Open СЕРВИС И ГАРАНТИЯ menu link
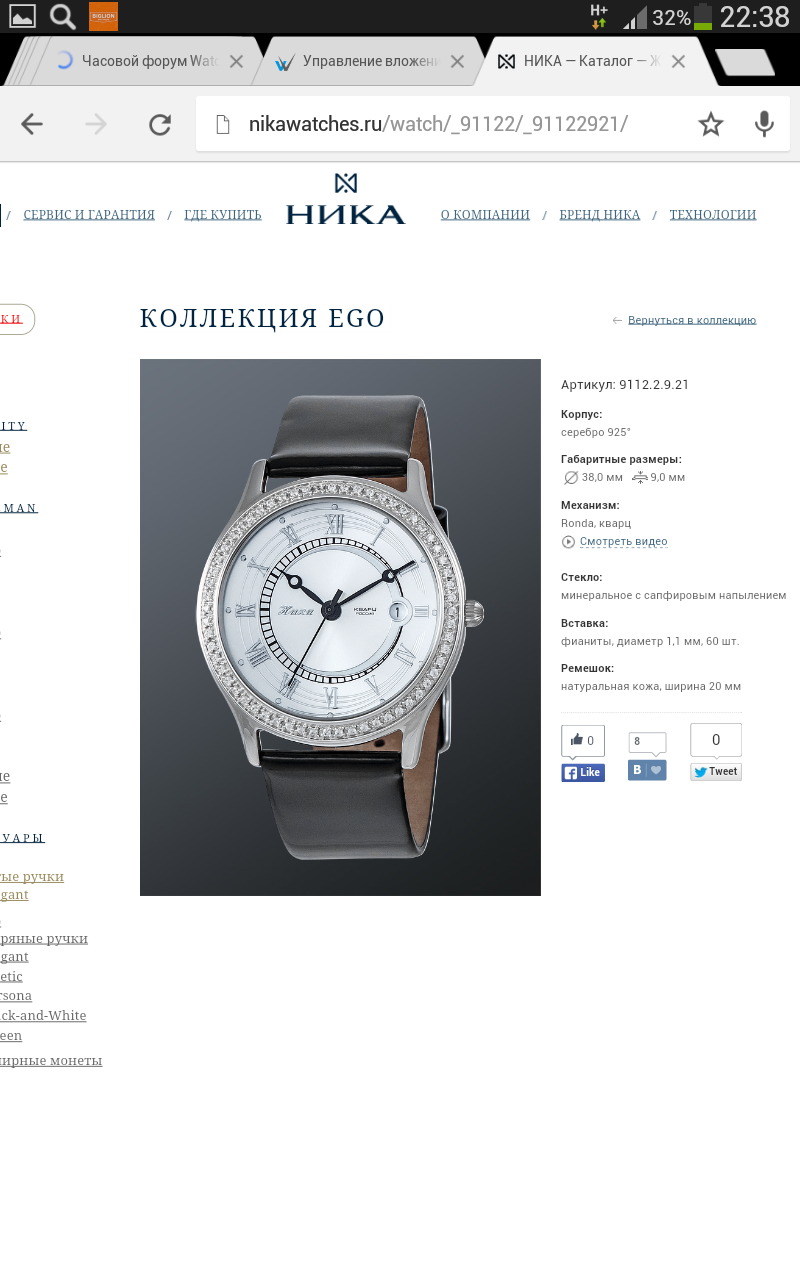This screenshot has height=1280, width=800. pyautogui.click(x=89, y=215)
